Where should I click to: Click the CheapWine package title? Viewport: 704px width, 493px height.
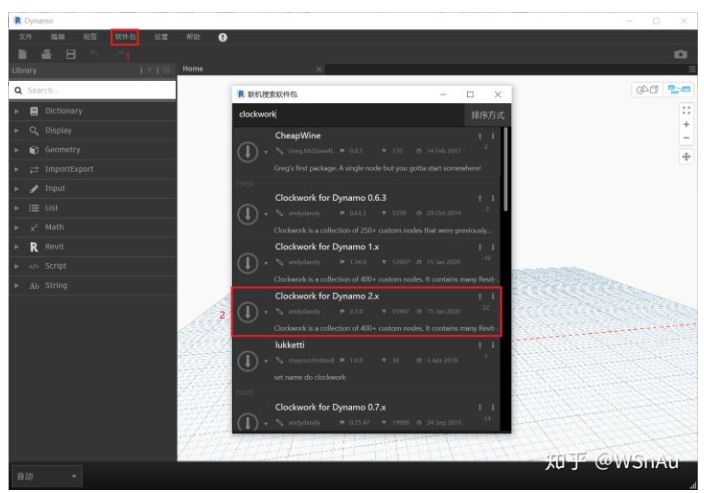tap(298, 136)
